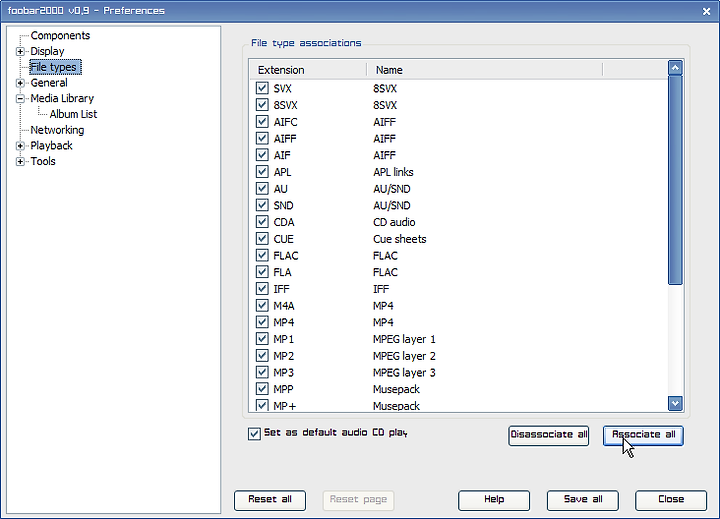Click the Associate all button
Viewport: 720px width, 519px height.
tap(643, 435)
